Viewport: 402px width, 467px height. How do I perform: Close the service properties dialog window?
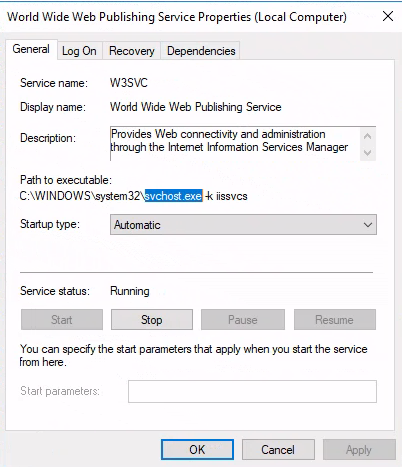(x=388, y=16)
